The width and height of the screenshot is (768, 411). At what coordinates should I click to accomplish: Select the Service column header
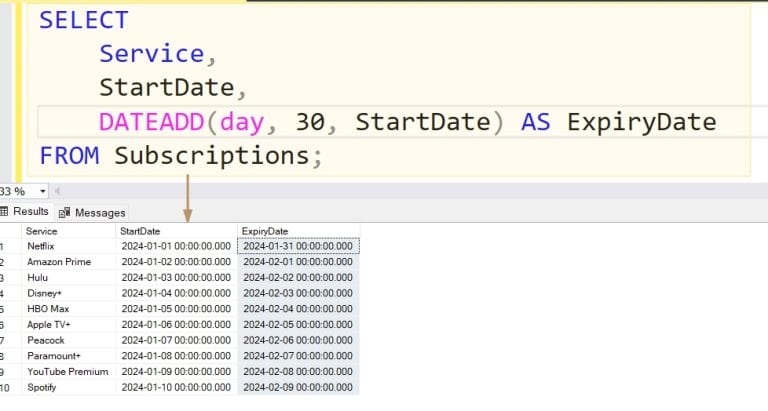click(x=69, y=231)
